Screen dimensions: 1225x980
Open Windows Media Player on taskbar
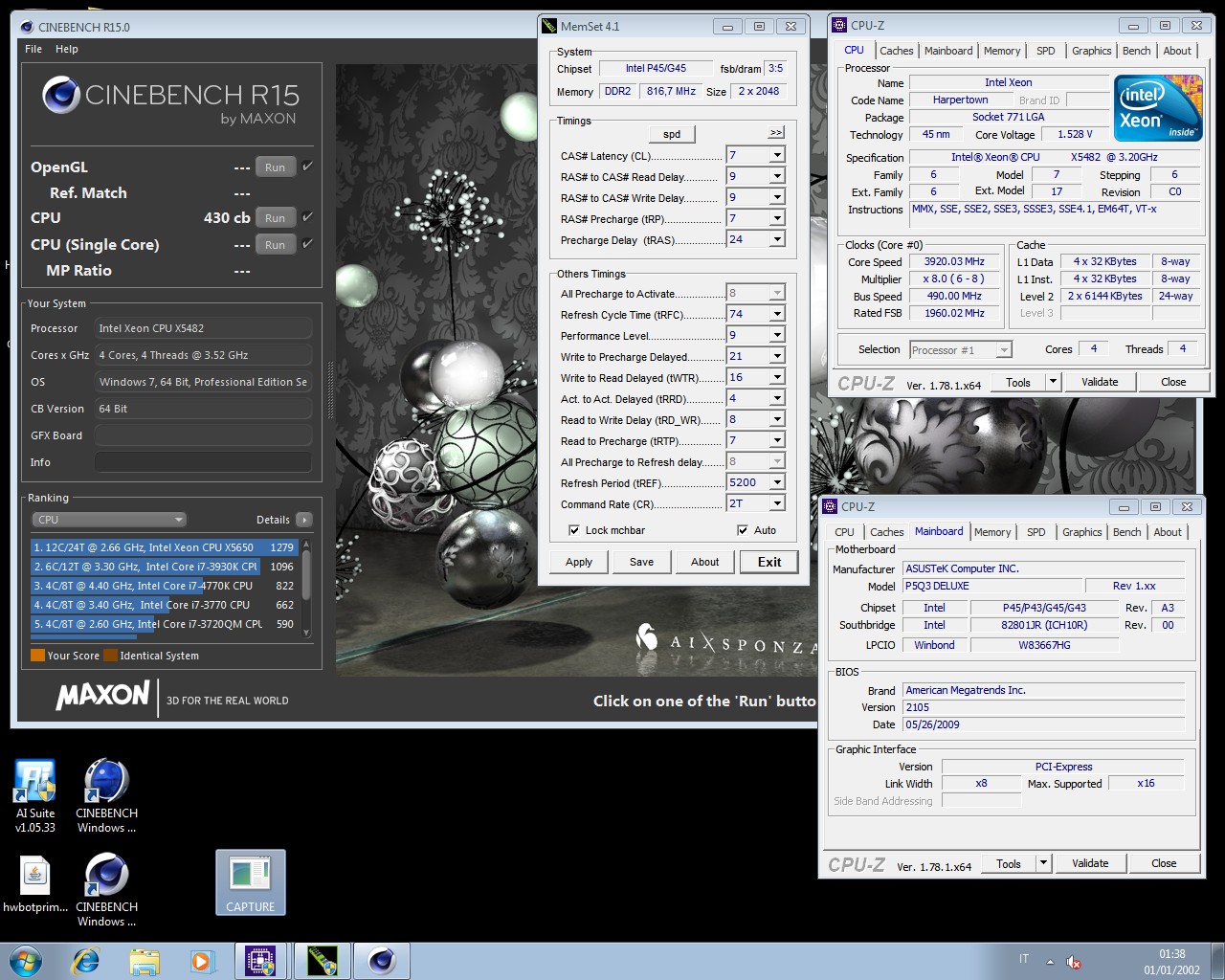point(202,961)
